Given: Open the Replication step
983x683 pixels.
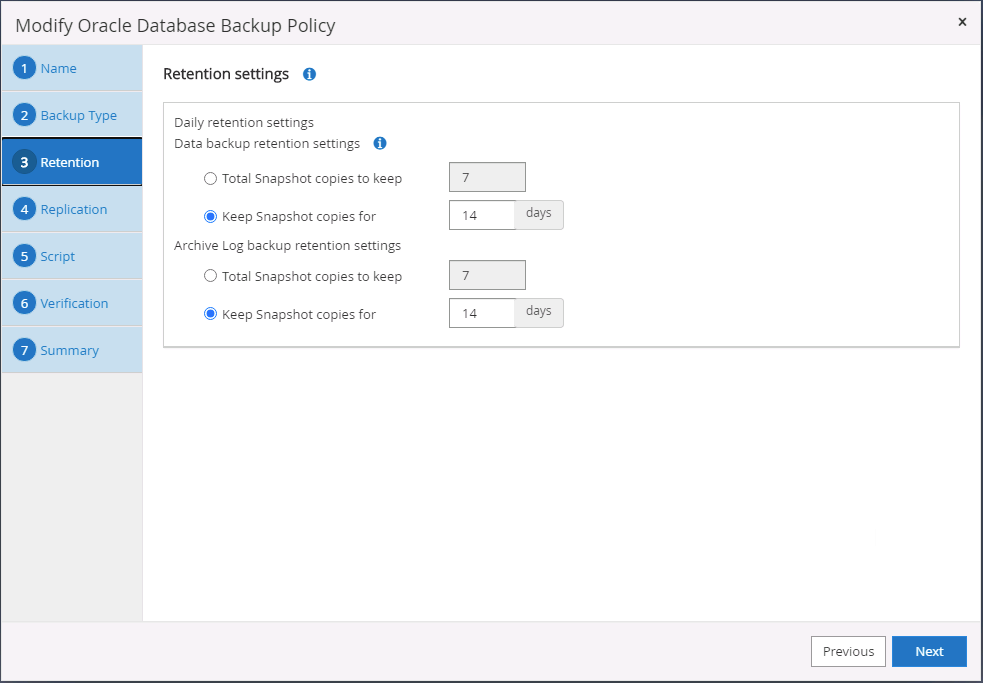Looking at the screenshot, I should click(x=74, y=209).
